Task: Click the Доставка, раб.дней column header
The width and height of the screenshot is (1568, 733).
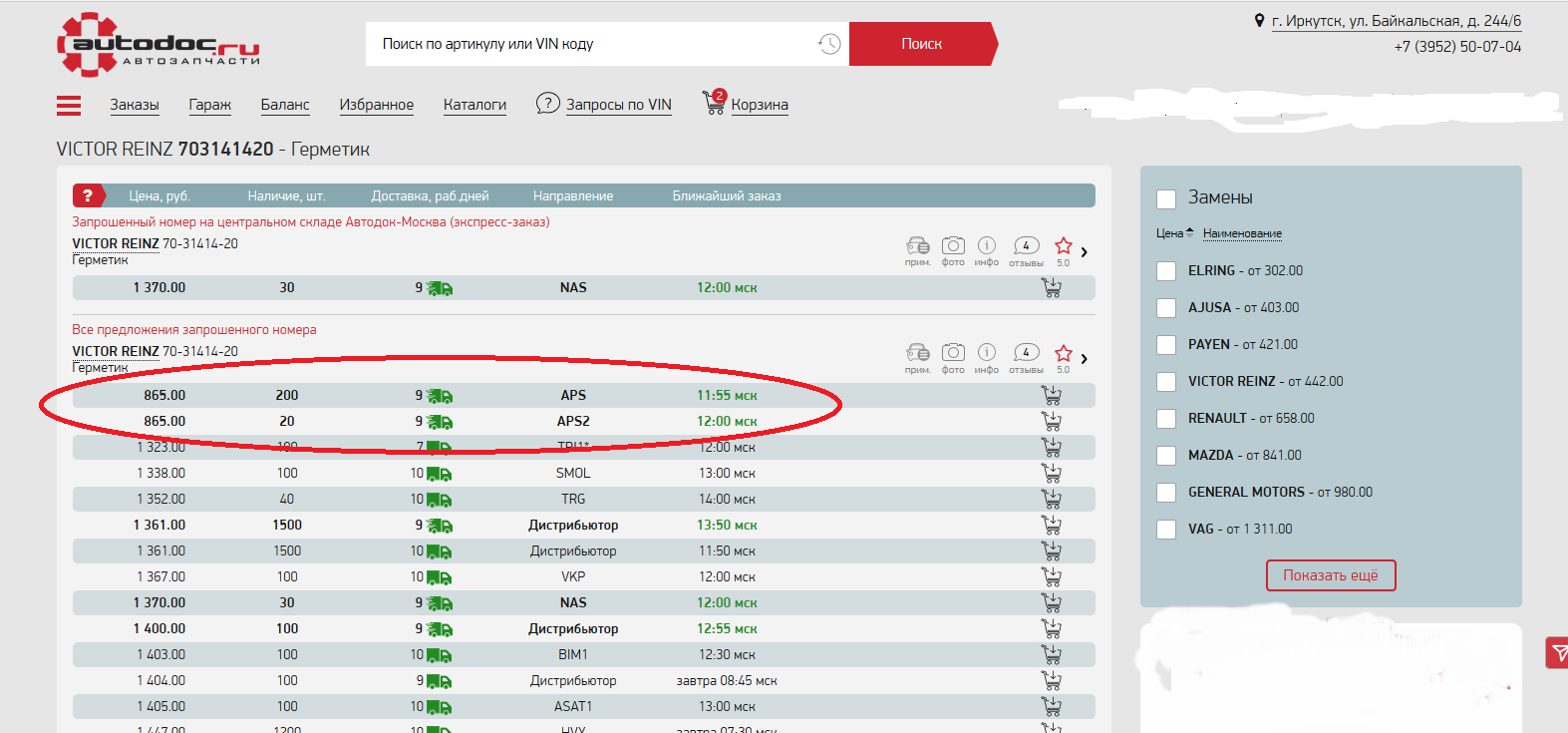Action: [x=431, y=196]
